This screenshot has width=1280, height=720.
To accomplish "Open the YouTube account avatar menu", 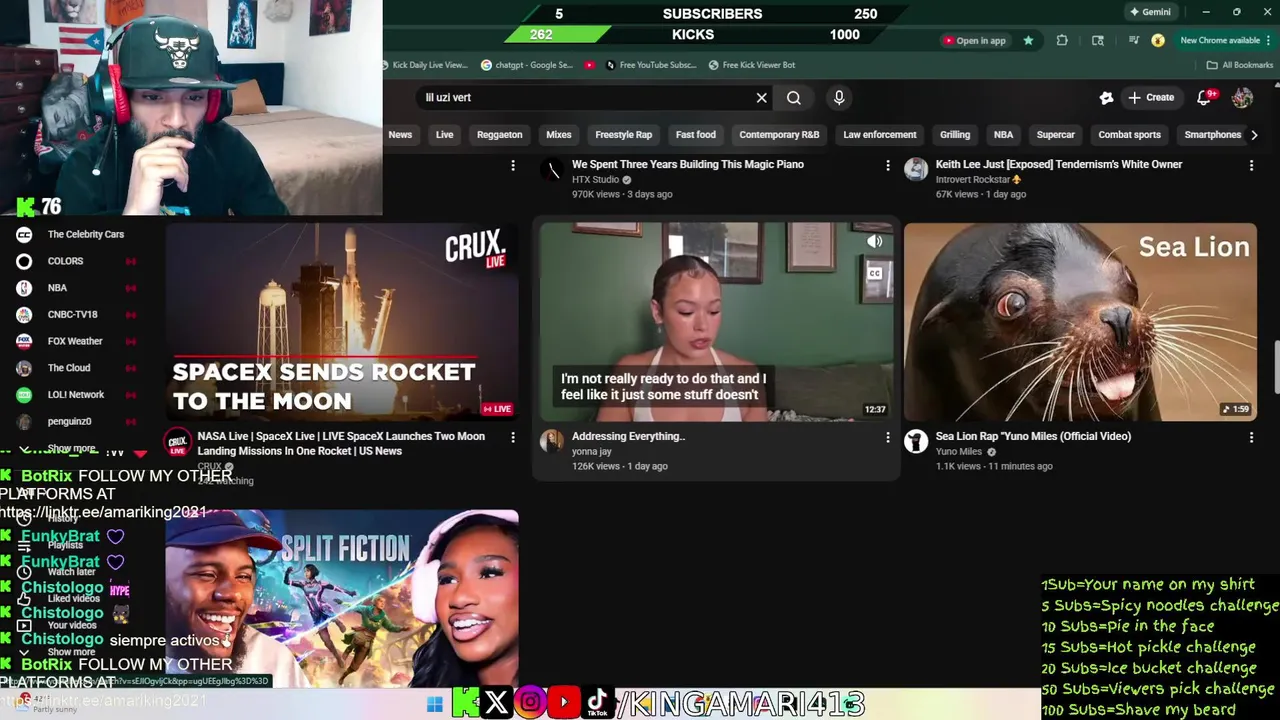I will [x=1242, y=97].
